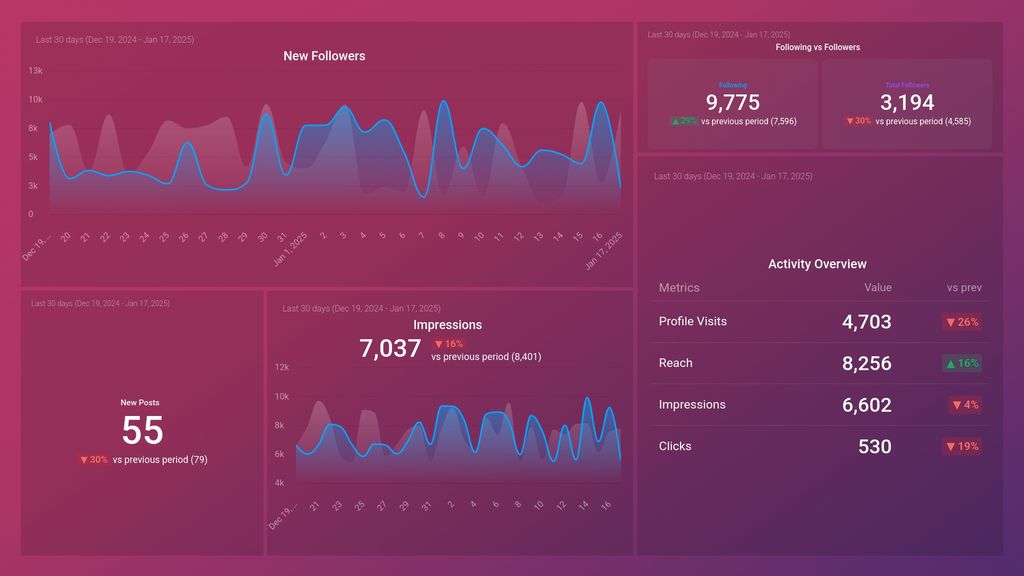Click the 4% decrease badge

click(x=965, y=405)
